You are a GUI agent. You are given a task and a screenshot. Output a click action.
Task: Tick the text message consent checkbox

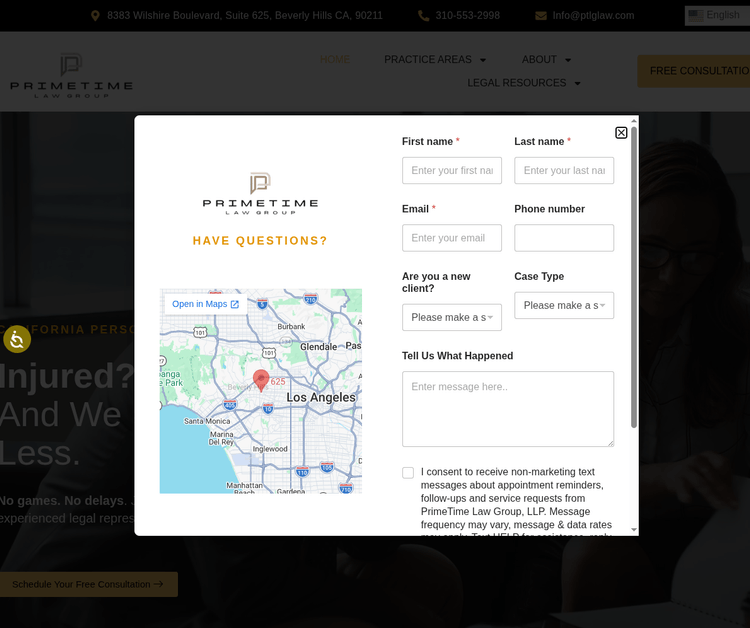[408, 473]
